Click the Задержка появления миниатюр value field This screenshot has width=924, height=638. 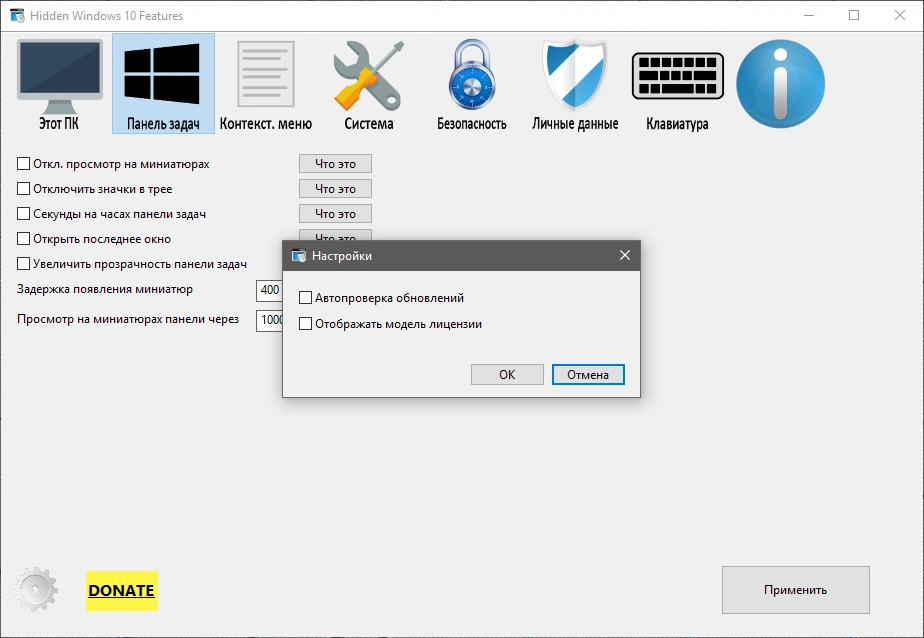click(x=269, y=290)
